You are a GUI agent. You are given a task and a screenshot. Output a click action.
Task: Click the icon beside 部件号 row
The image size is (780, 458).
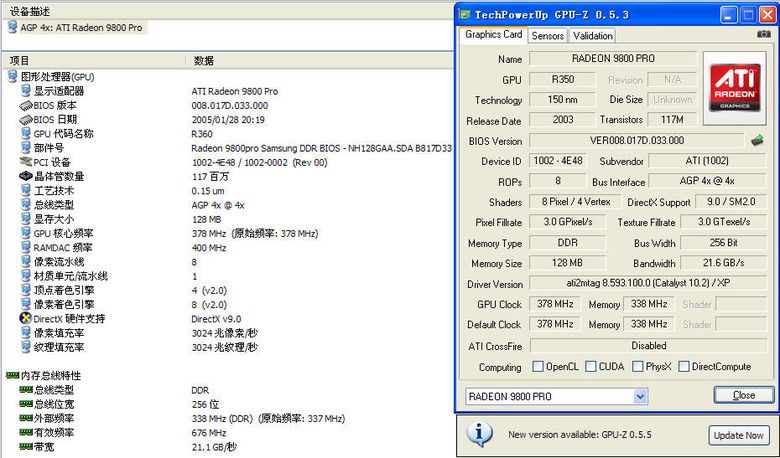[26, 148]
